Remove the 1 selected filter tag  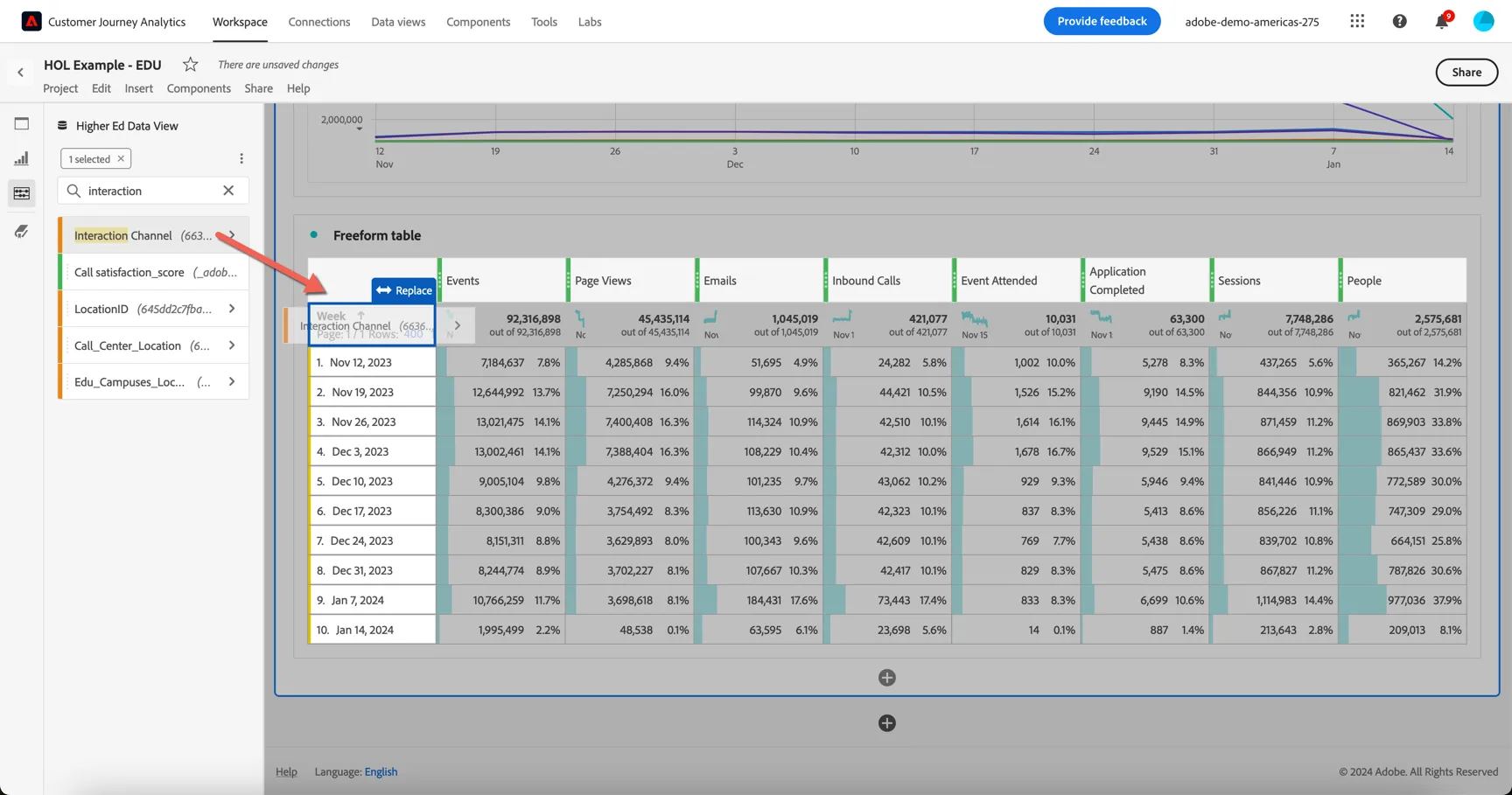[121, 159]
